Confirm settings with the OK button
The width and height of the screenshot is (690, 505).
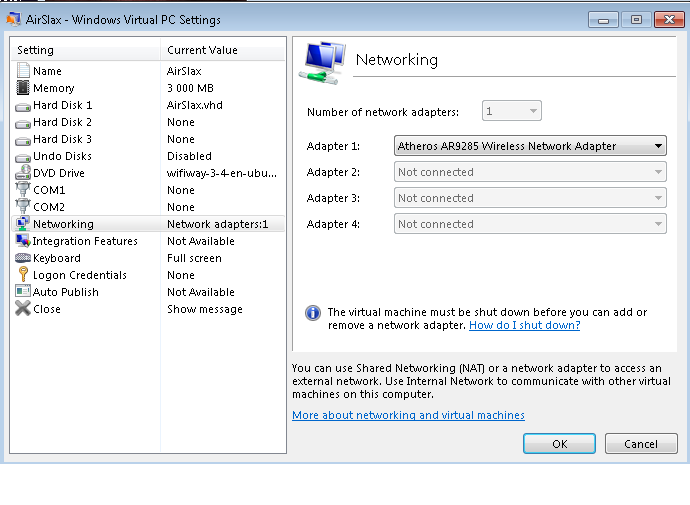click(x=559, y=443)
